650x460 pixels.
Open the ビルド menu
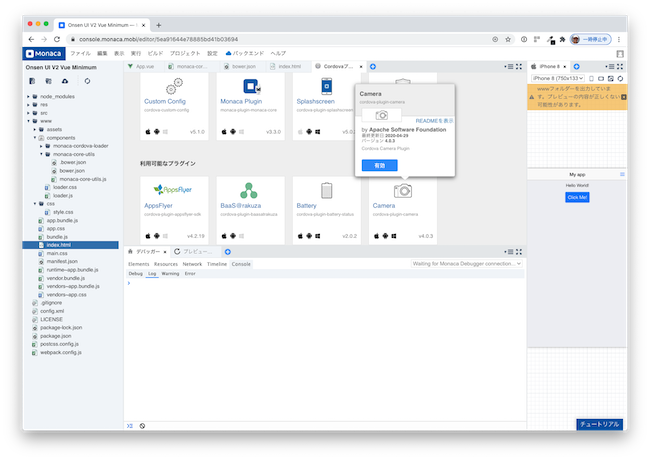click(x=155, y=53)
